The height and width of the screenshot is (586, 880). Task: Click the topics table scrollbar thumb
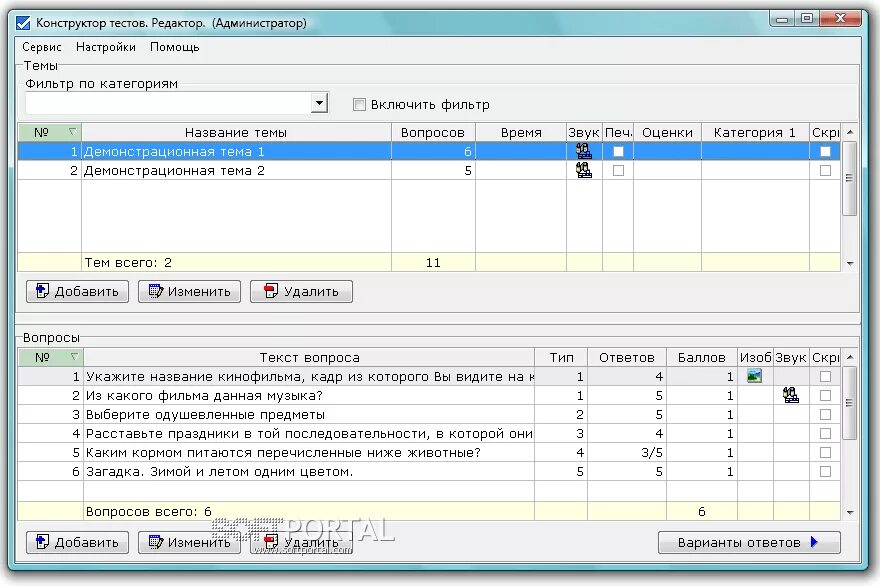pyautogui.click(x=850, y=178)
